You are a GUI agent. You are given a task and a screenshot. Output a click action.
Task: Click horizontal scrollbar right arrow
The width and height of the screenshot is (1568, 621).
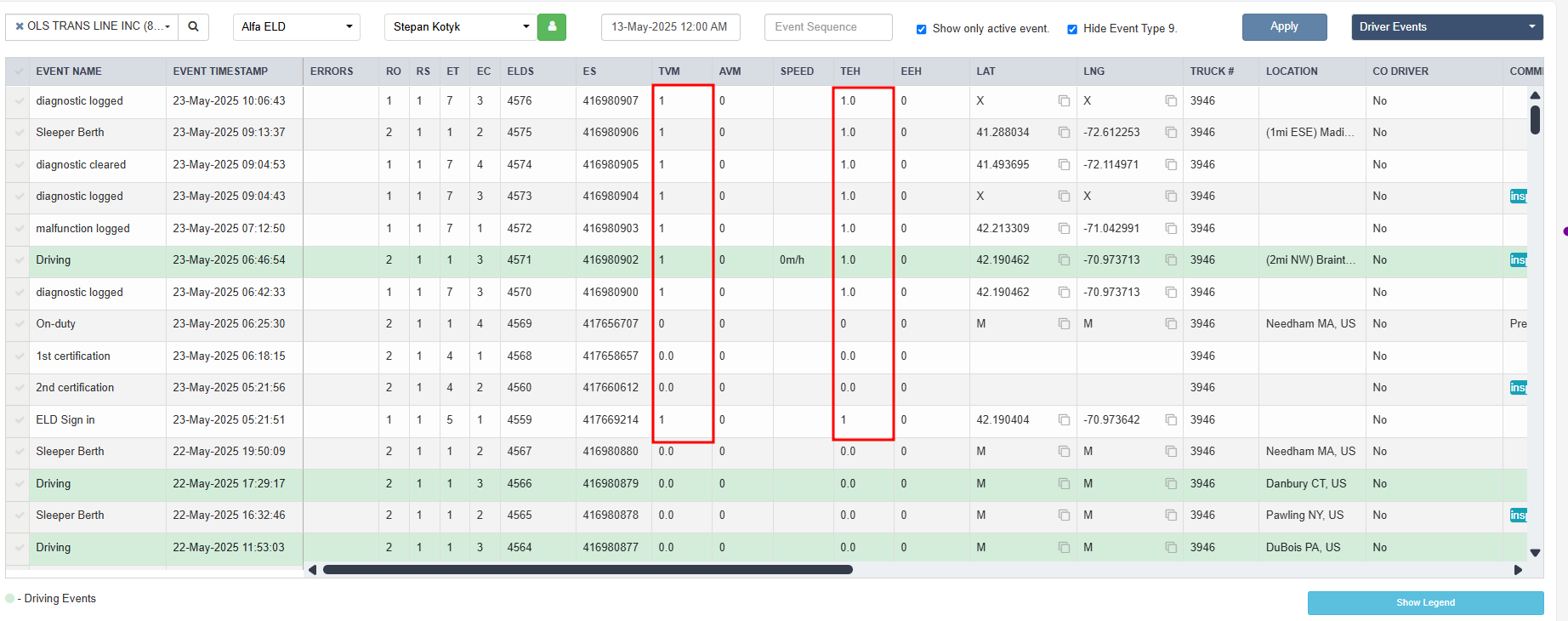(x=1519, y=570)
